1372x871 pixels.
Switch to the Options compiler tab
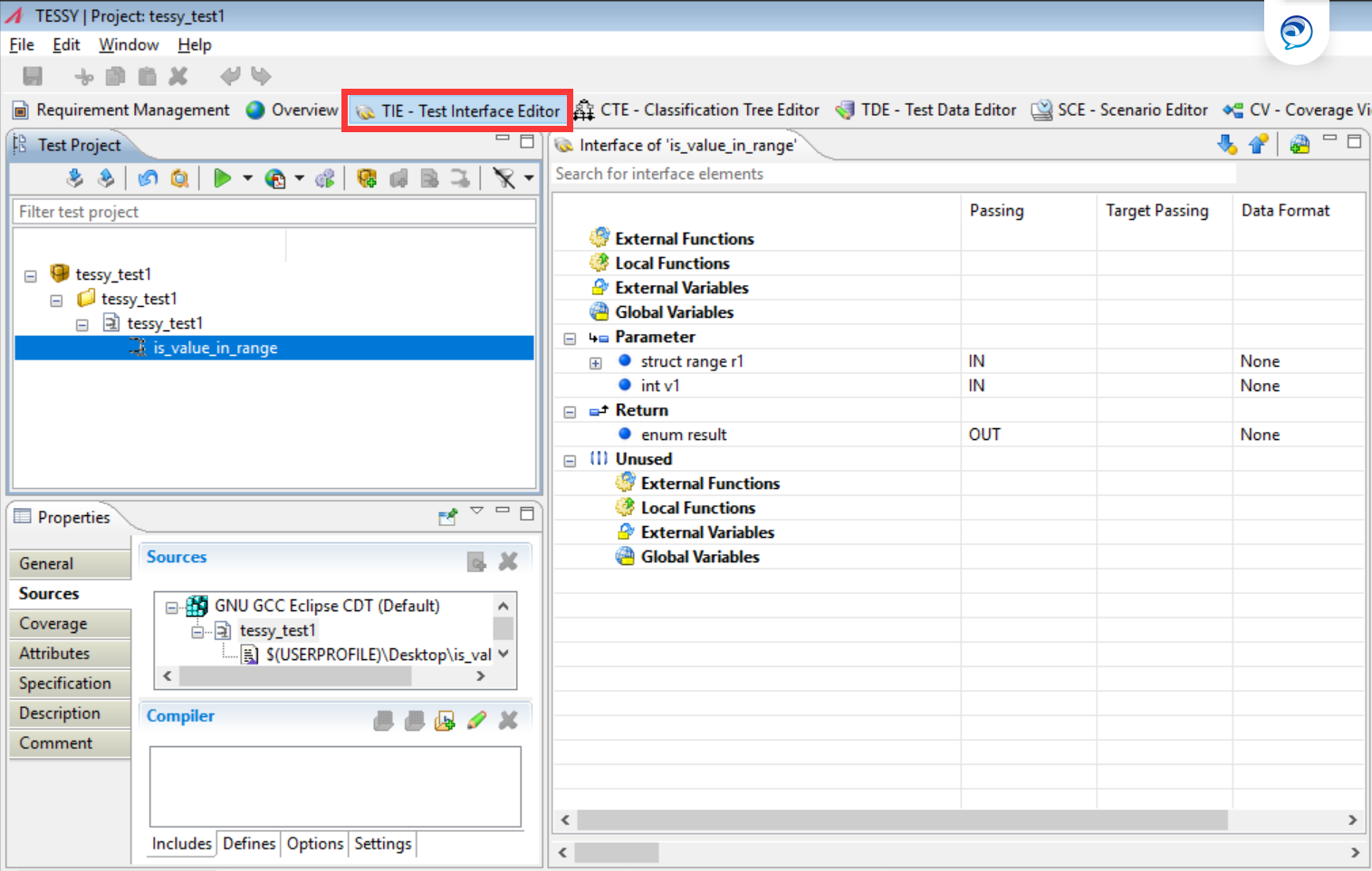(x=315, y=844)
